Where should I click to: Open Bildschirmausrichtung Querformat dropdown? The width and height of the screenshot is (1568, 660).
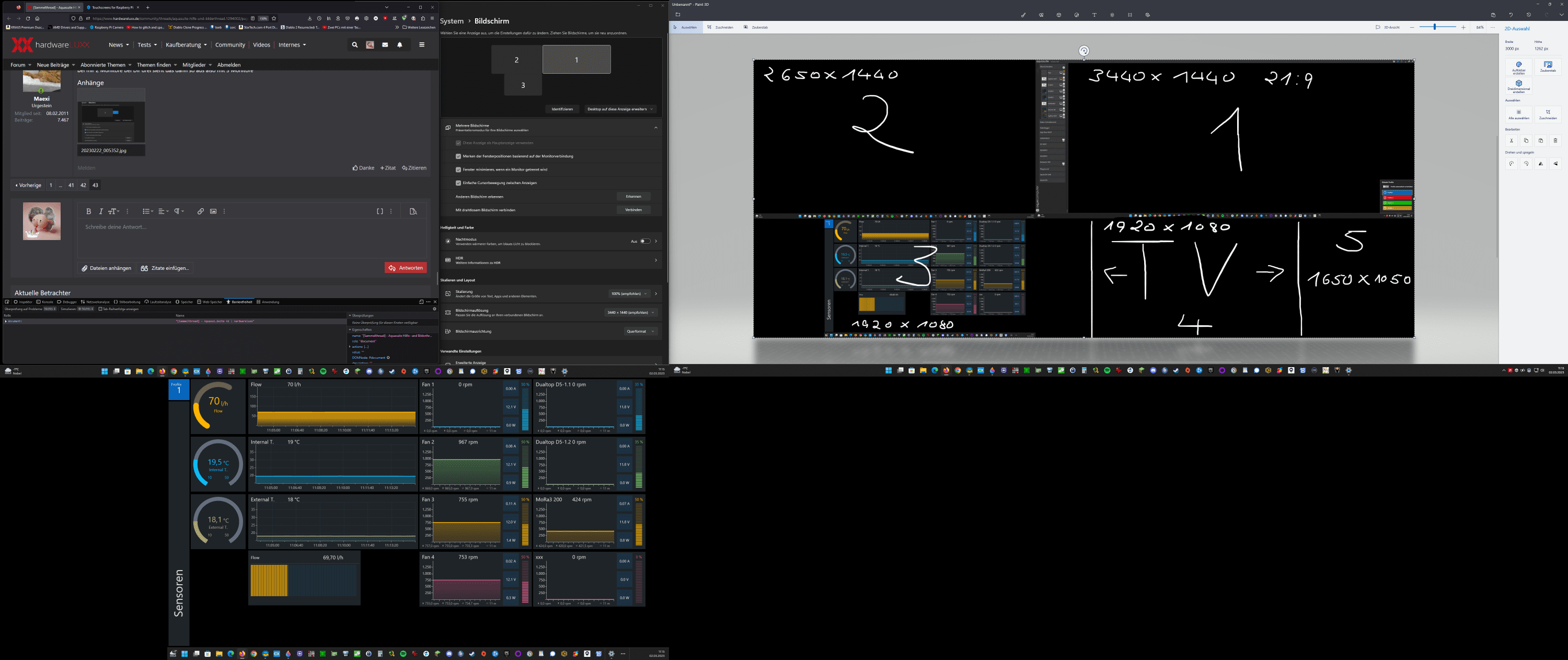pyautogui.click(x=641, y=331)
